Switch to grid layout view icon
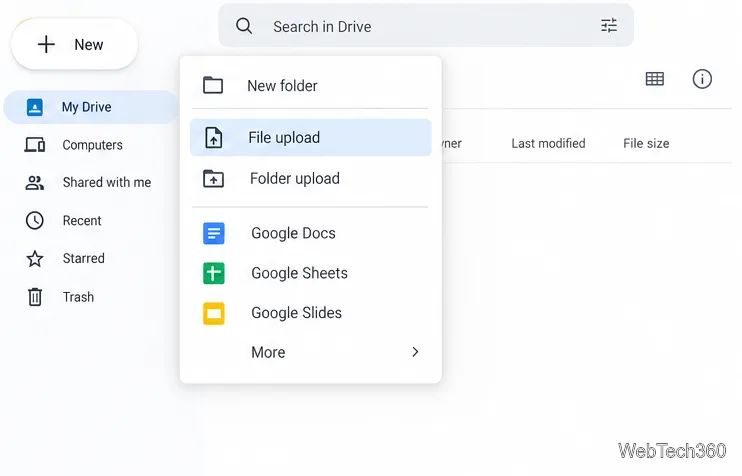 655,79
